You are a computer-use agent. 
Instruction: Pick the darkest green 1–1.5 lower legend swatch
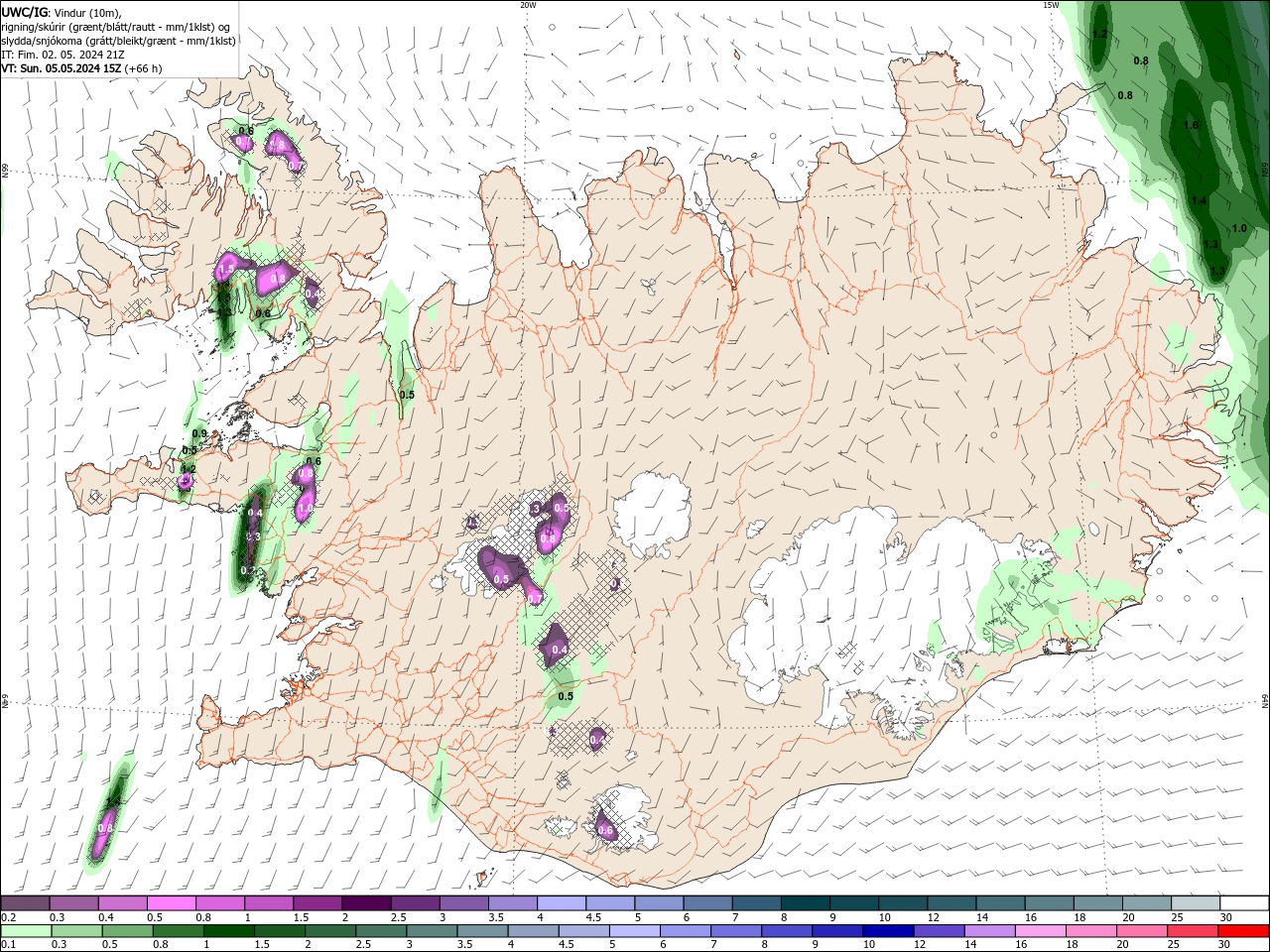(x=228, y=931)
